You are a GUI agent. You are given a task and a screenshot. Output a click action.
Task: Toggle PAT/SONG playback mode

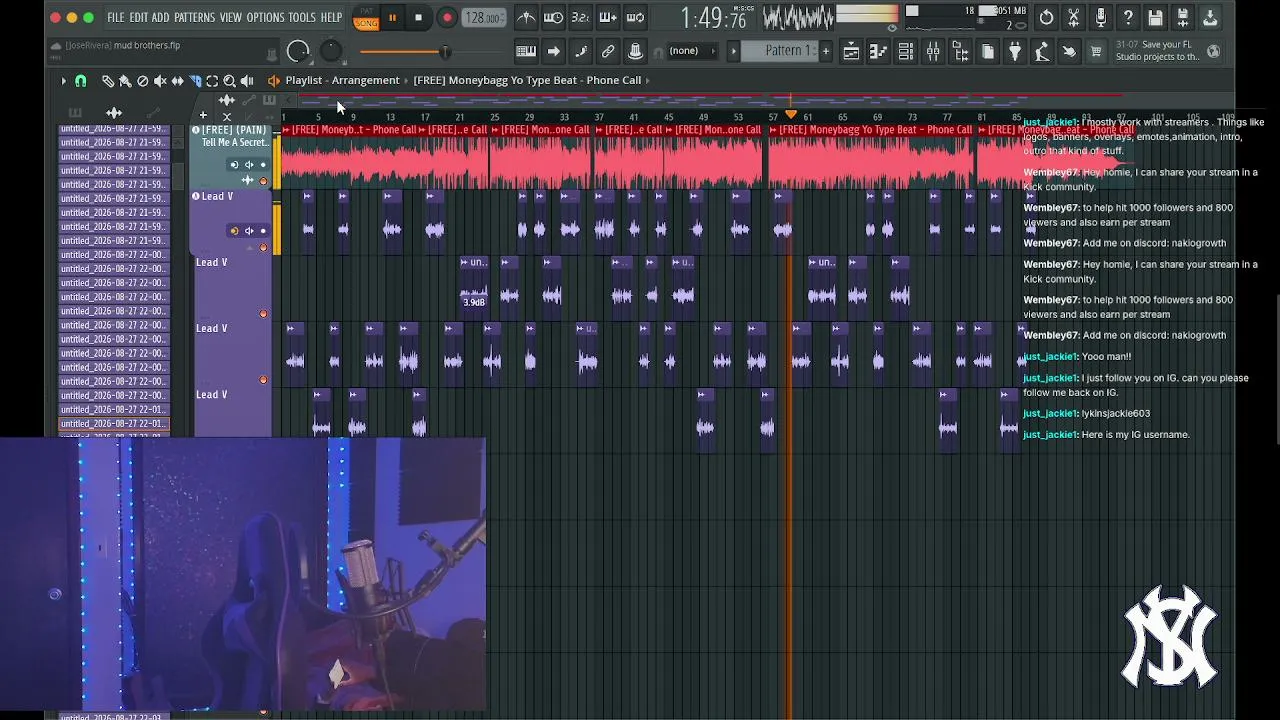click(366, 18)
